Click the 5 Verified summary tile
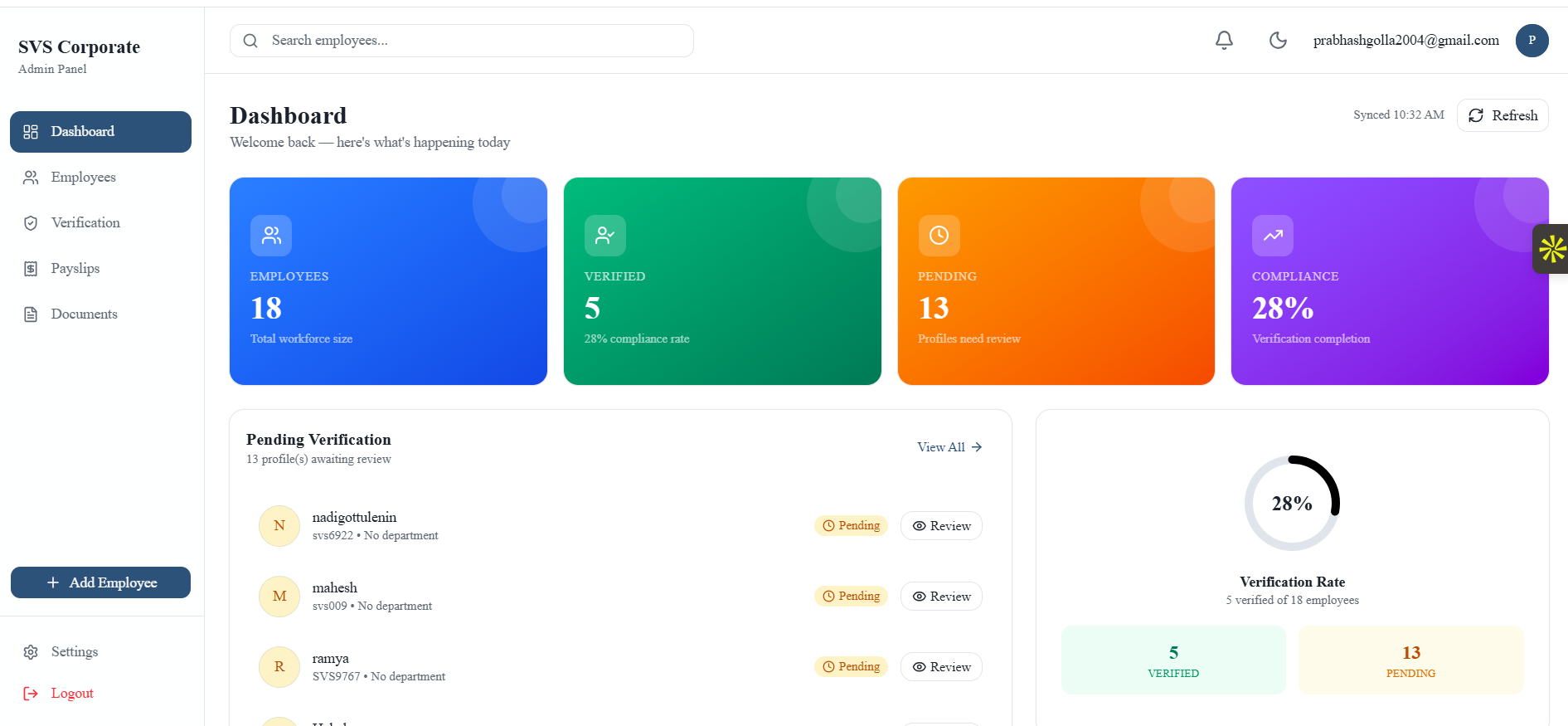The image size is (1568, 726). [x=1173, y=660]
